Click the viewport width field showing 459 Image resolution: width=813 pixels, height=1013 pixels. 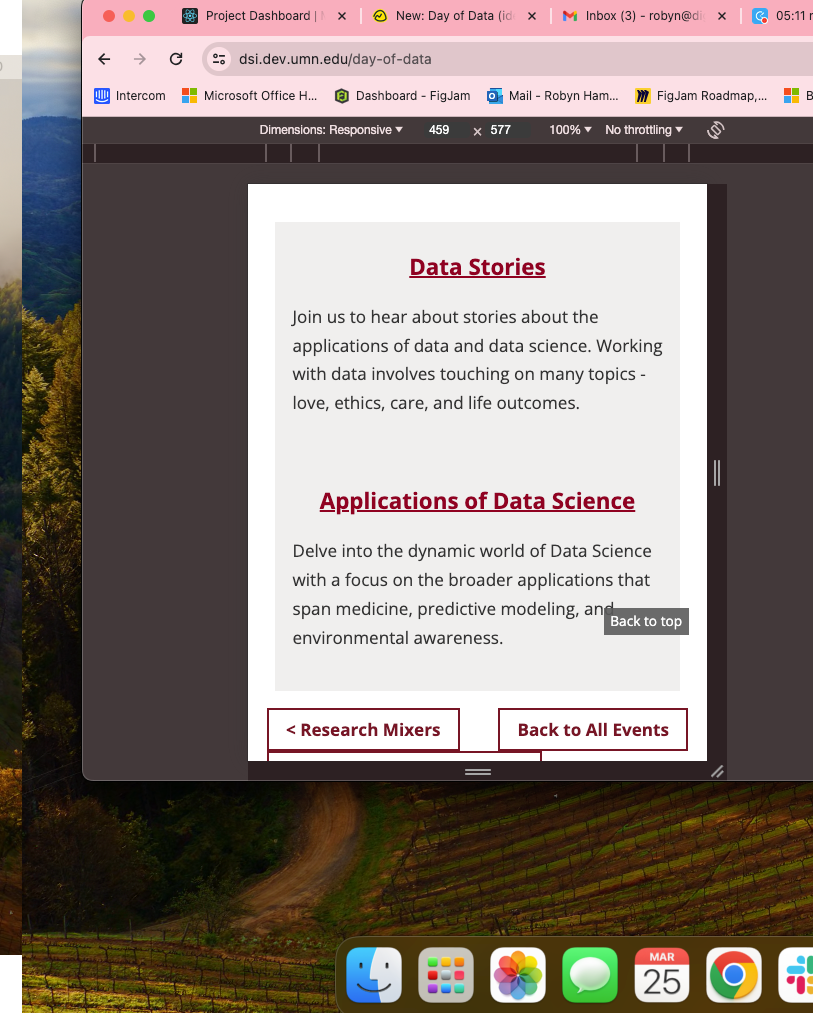tap(439, 130)
